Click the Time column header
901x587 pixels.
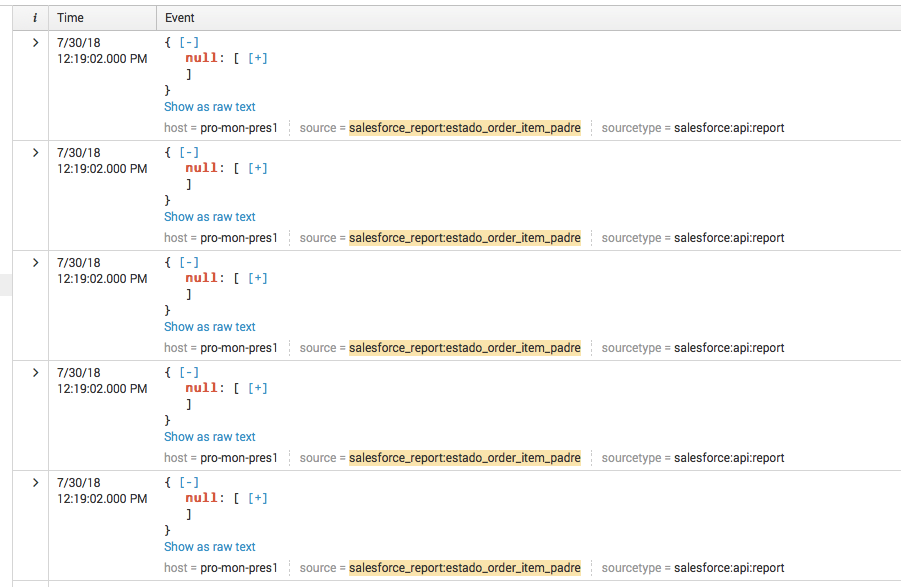tap(71, 18)
